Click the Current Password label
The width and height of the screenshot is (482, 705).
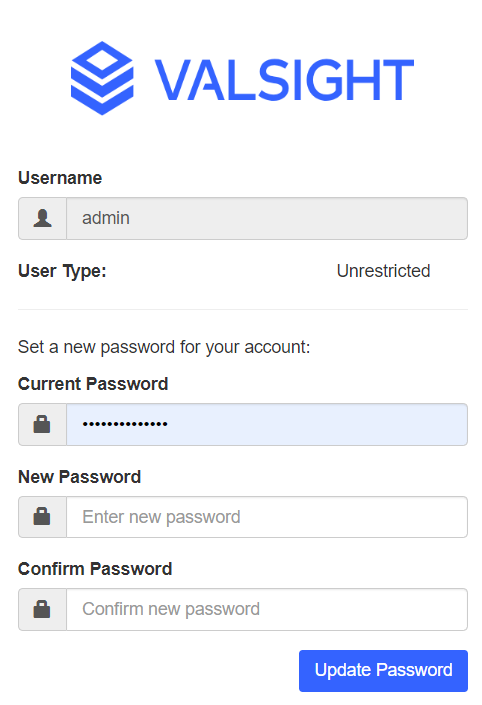[93, 384]
